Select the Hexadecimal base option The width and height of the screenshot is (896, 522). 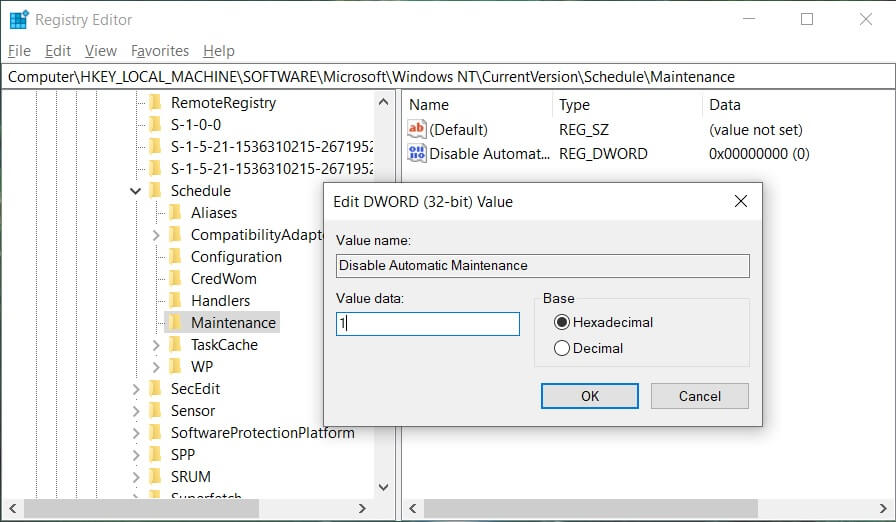tap(561, 322)
